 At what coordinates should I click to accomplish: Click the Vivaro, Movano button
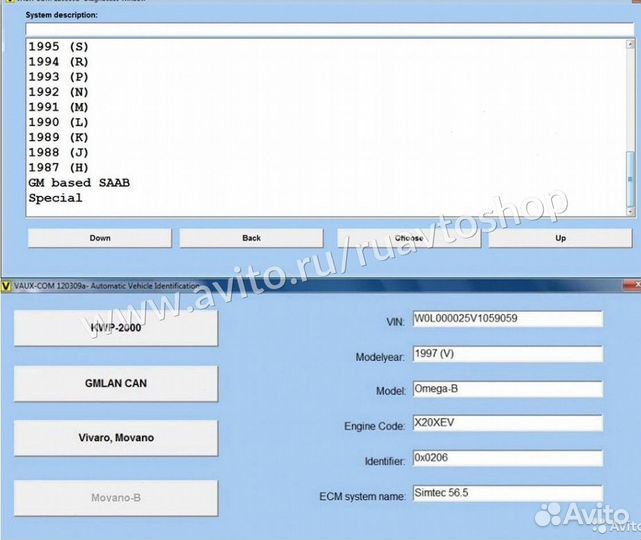click(x=116, y=438)
